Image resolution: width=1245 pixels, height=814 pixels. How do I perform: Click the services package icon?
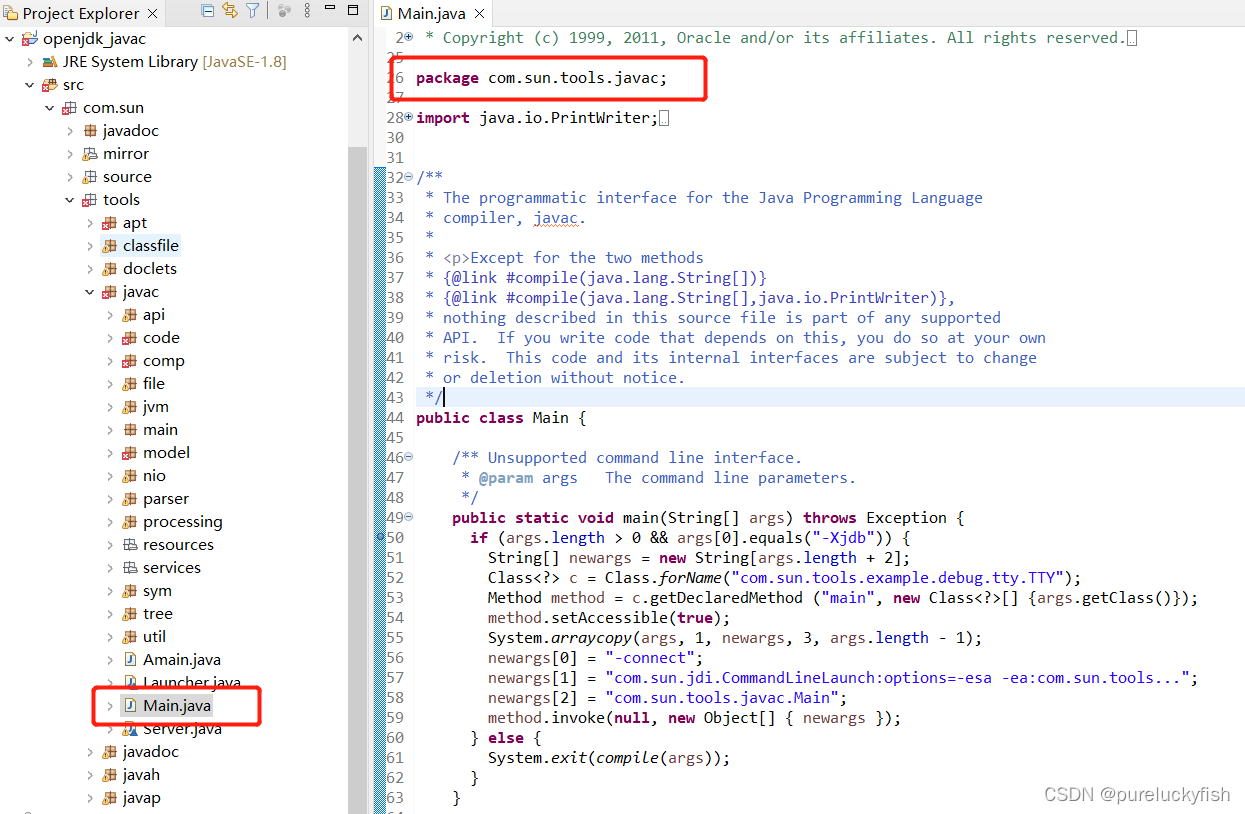(x=130, y=568)
